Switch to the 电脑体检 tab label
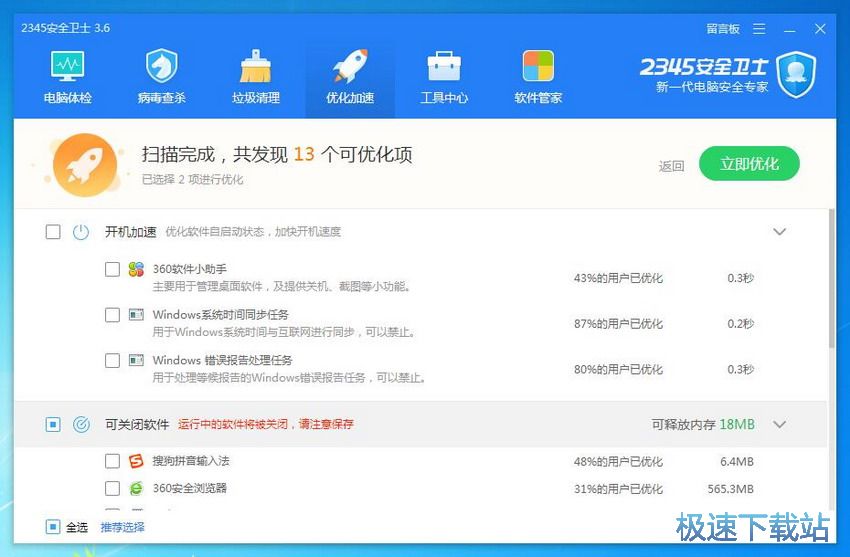The width and height of the screenshot is (850, 557). tap(68, 98)
